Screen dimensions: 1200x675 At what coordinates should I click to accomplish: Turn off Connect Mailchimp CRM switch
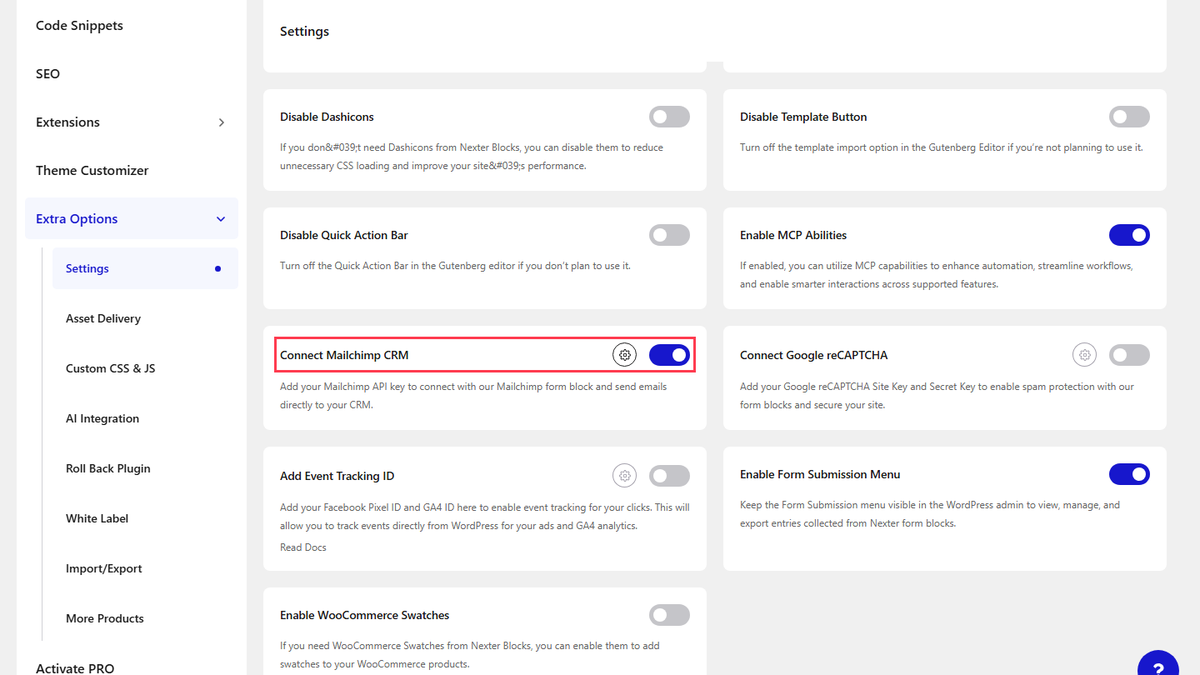click(x=669, y=355)
